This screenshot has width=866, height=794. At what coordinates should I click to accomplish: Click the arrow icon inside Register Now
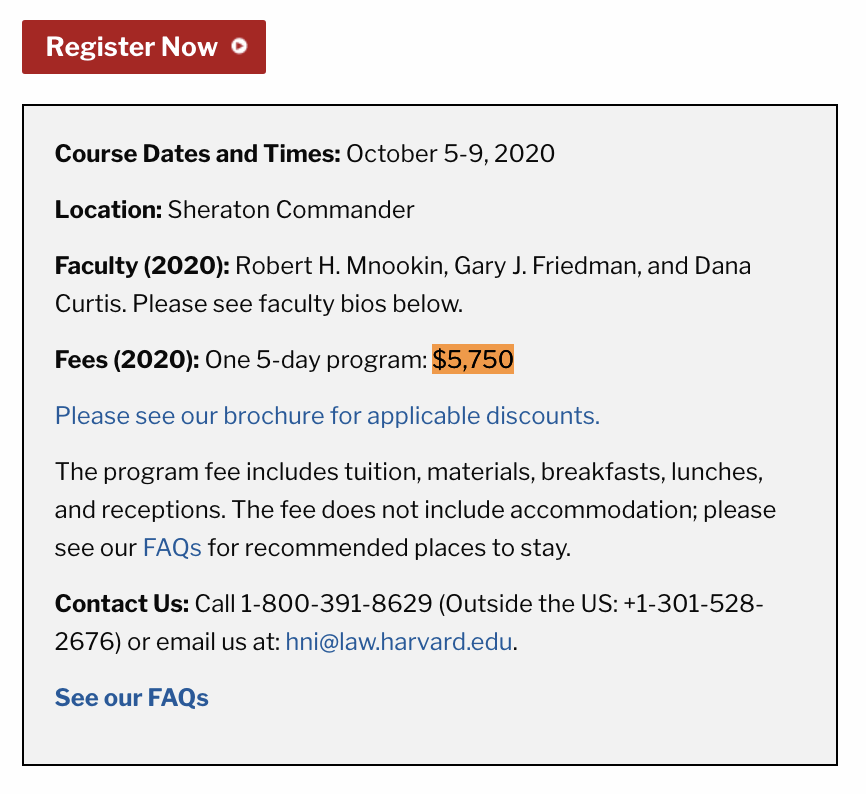239,46
